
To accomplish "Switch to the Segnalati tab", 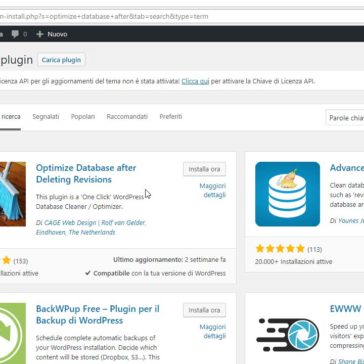I will tap(46, 117).
